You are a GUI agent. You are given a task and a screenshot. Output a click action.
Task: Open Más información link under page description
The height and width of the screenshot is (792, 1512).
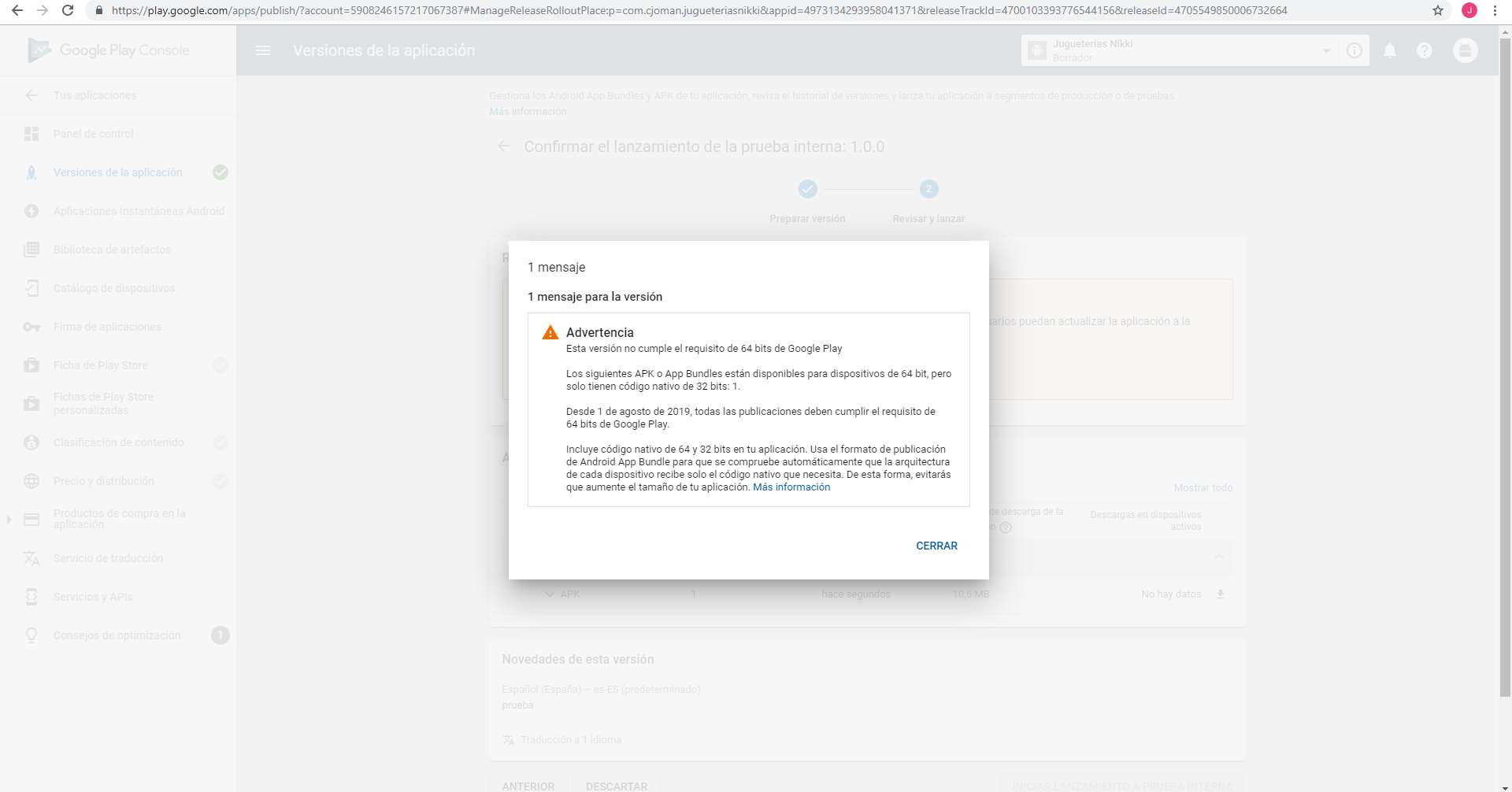tap(528, 112)
